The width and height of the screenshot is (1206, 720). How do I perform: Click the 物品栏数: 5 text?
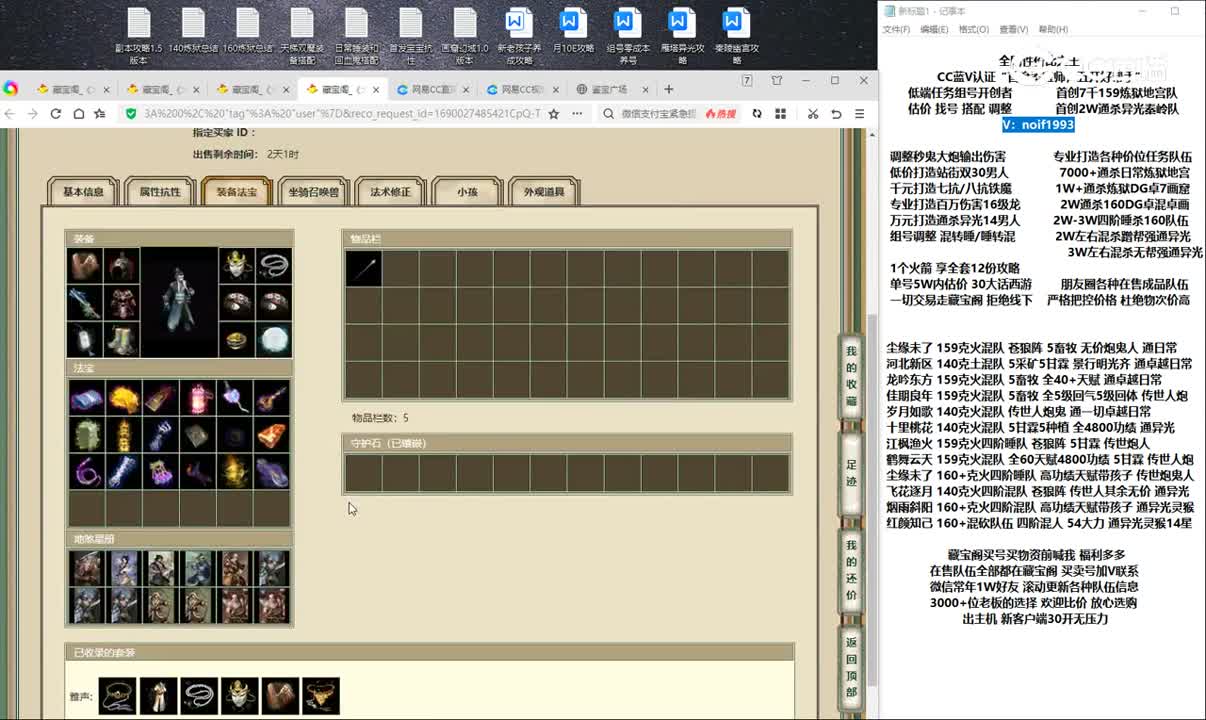tap(379, 418)
